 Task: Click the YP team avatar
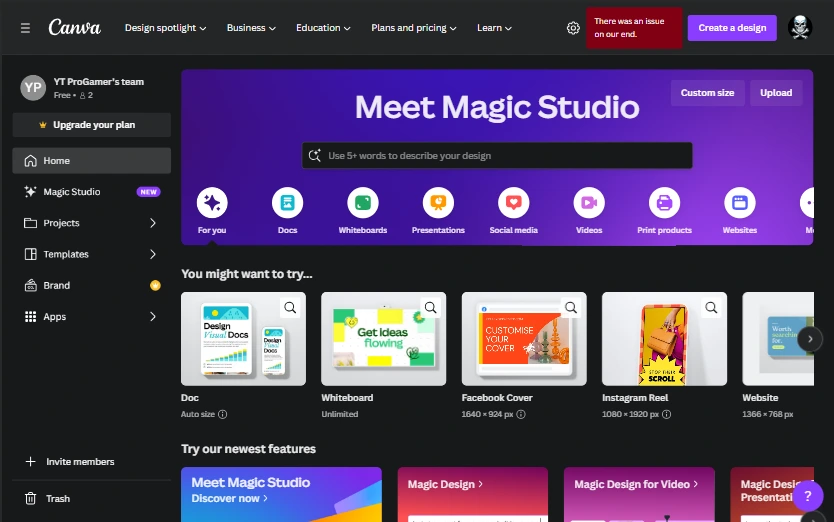click(x=33, y=88)
